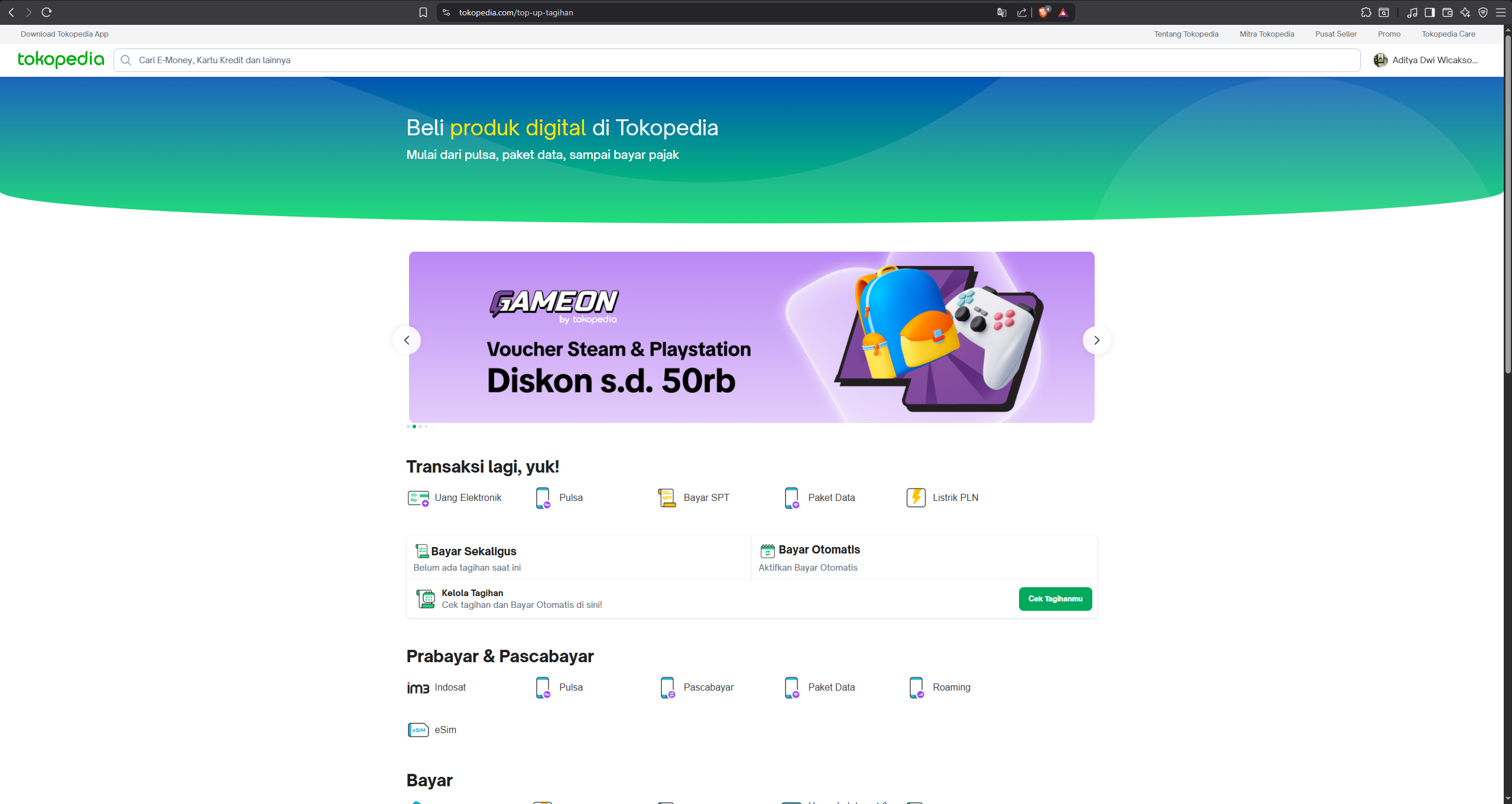Open the GameOn voucher banner

pos(751,337)
